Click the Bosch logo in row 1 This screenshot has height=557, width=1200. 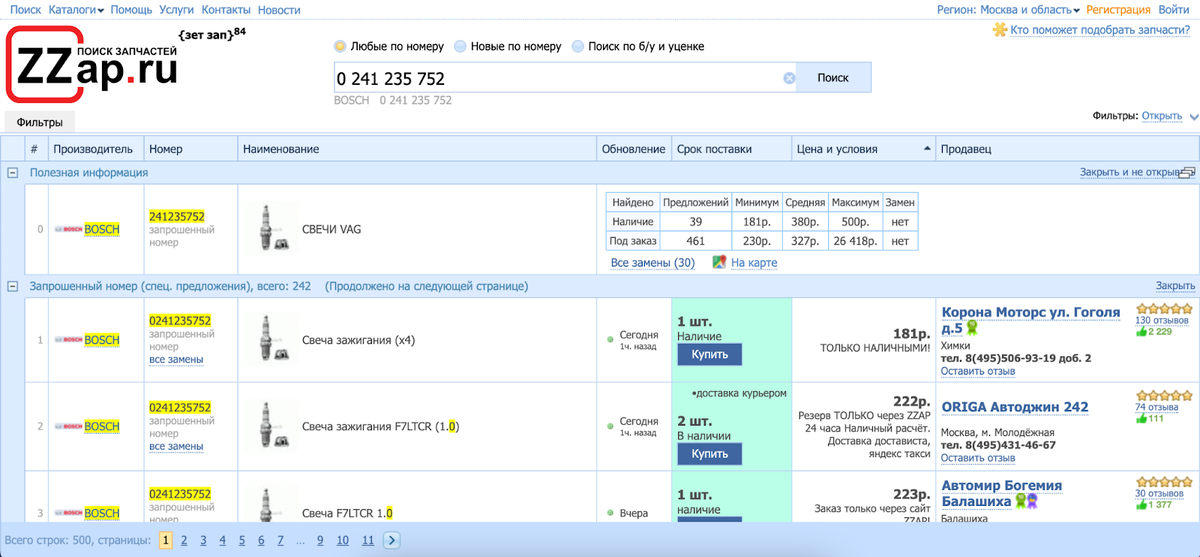pyautogui.click(x=69, y=340)
